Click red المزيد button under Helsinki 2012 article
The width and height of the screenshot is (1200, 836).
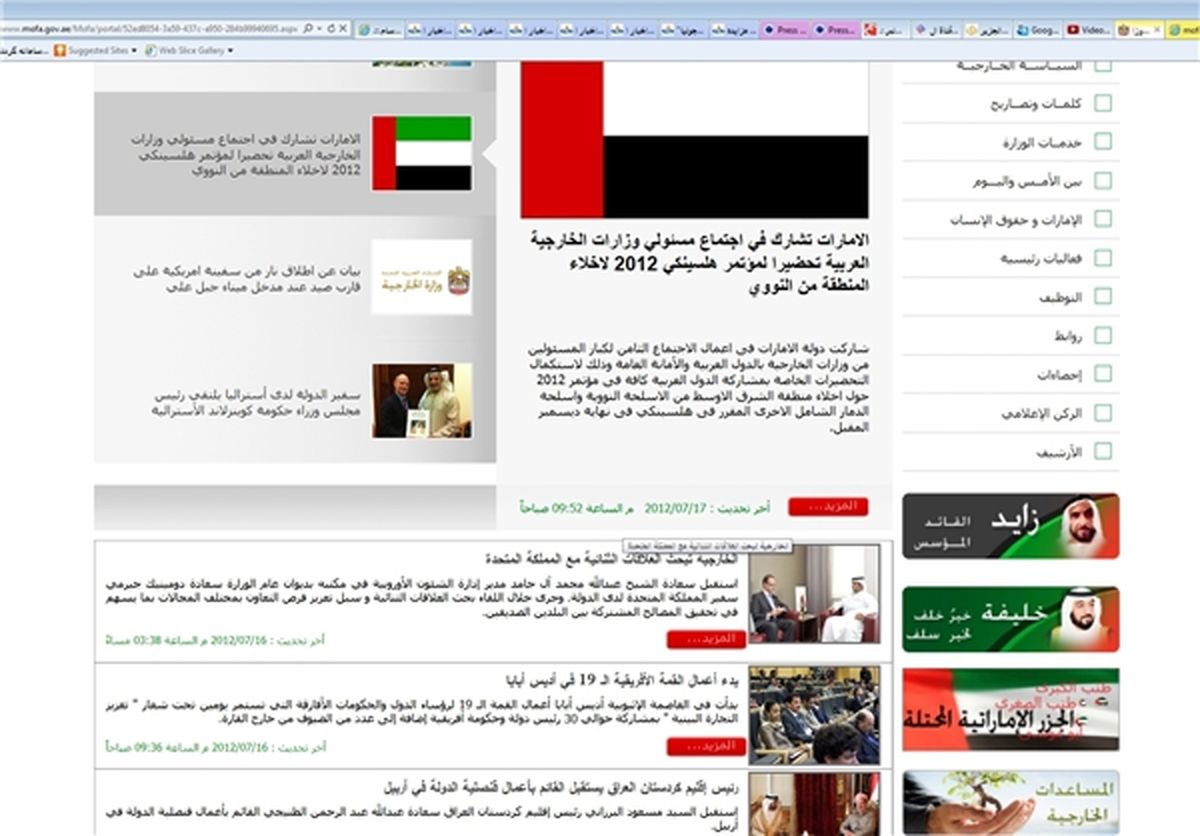click(827, 507)
